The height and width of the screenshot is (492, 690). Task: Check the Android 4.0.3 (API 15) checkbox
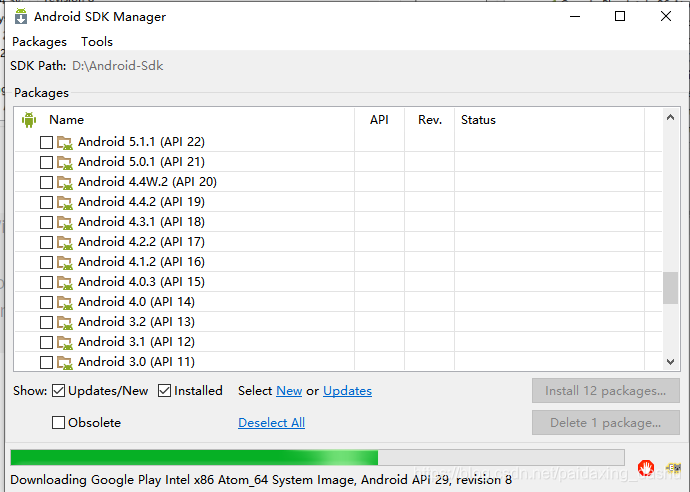pyautogui.click(x=46, y=283)
